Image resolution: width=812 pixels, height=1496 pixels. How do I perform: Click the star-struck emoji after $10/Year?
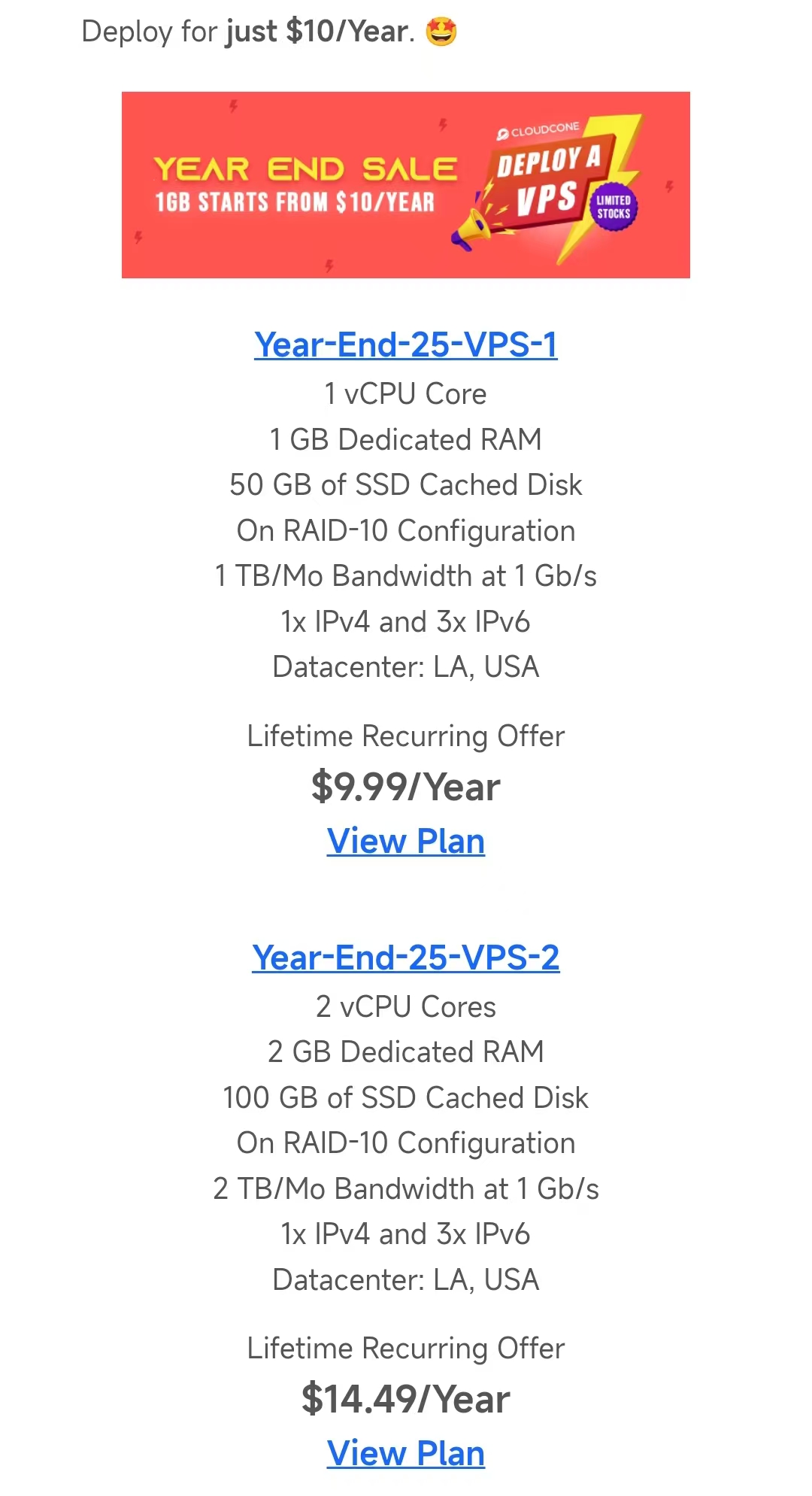point(441,32)
